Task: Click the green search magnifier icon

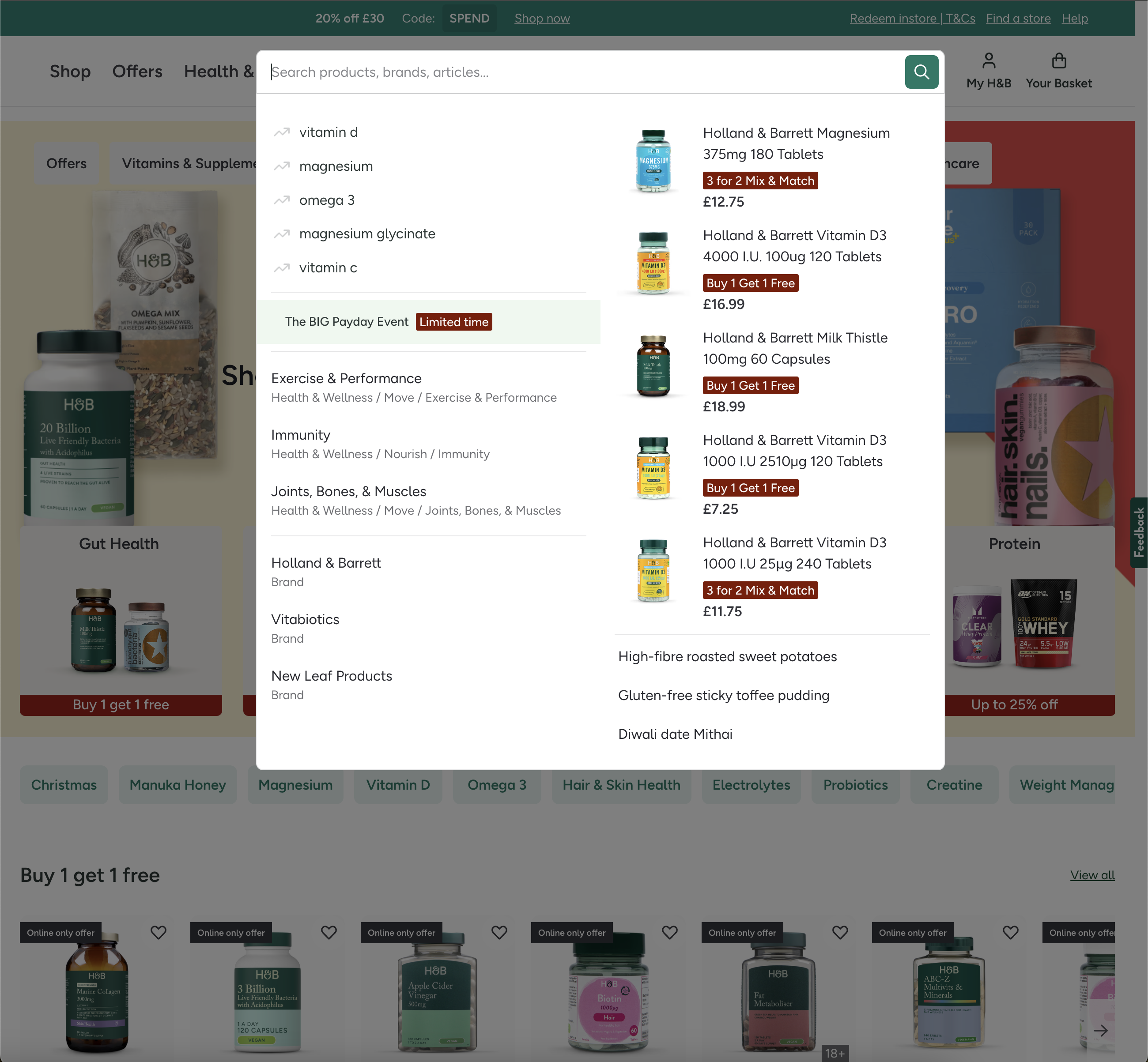Action: click(x=921, y=72)
